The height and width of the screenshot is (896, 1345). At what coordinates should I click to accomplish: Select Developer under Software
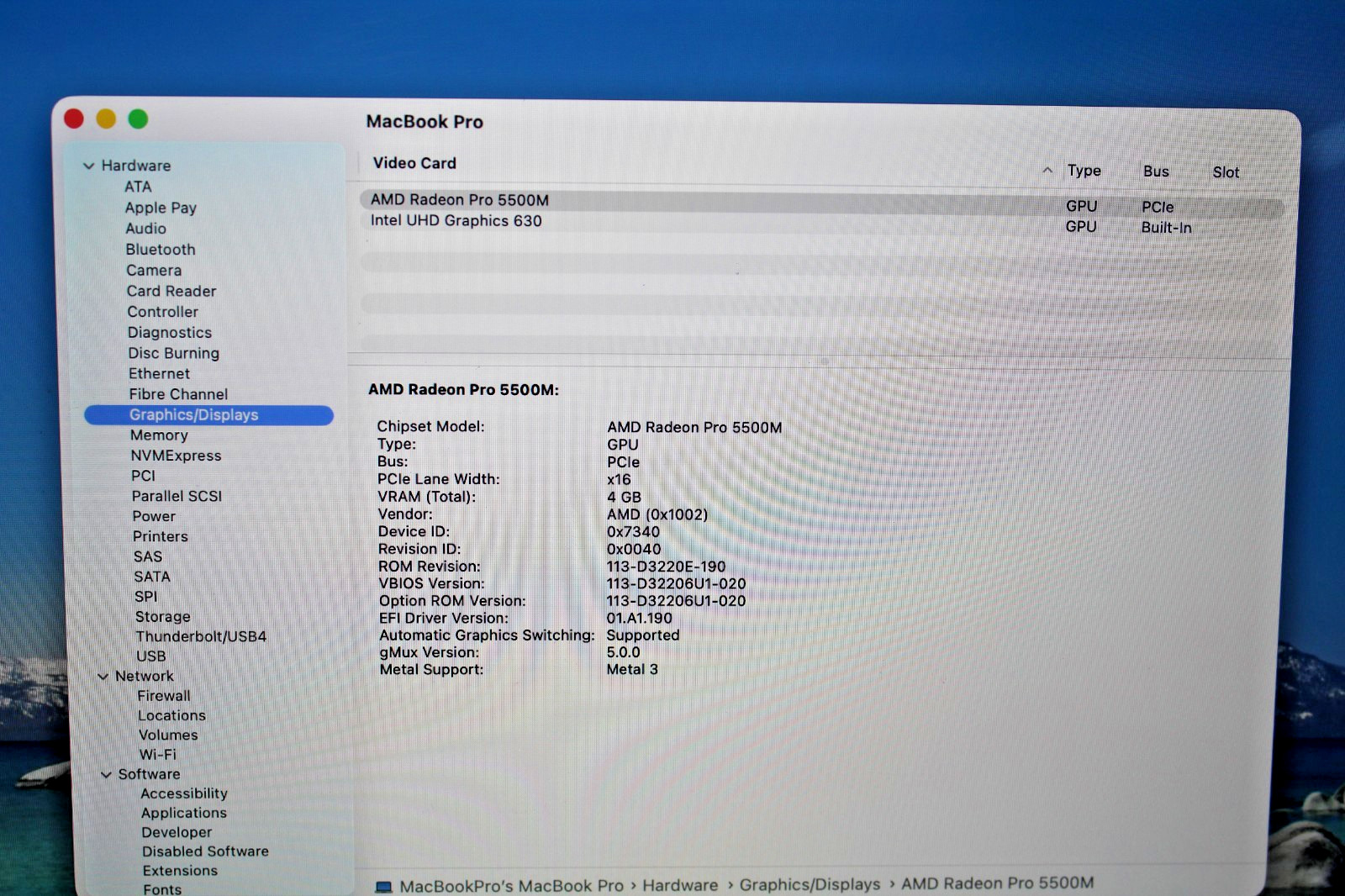[177, 832]
